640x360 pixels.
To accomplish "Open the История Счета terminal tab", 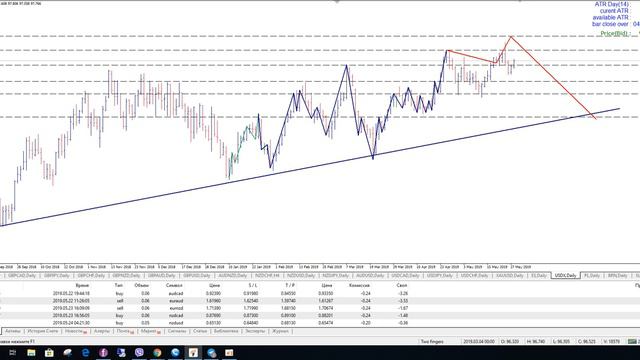I will click(43, 331).
